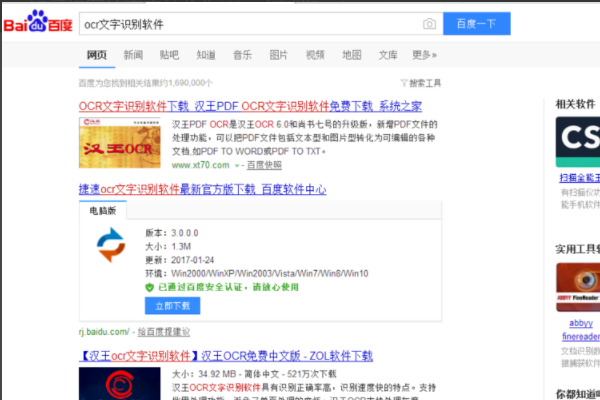Click the 已通过百度安全认证 text
This screenshot has height=400, width=600.
228,287
